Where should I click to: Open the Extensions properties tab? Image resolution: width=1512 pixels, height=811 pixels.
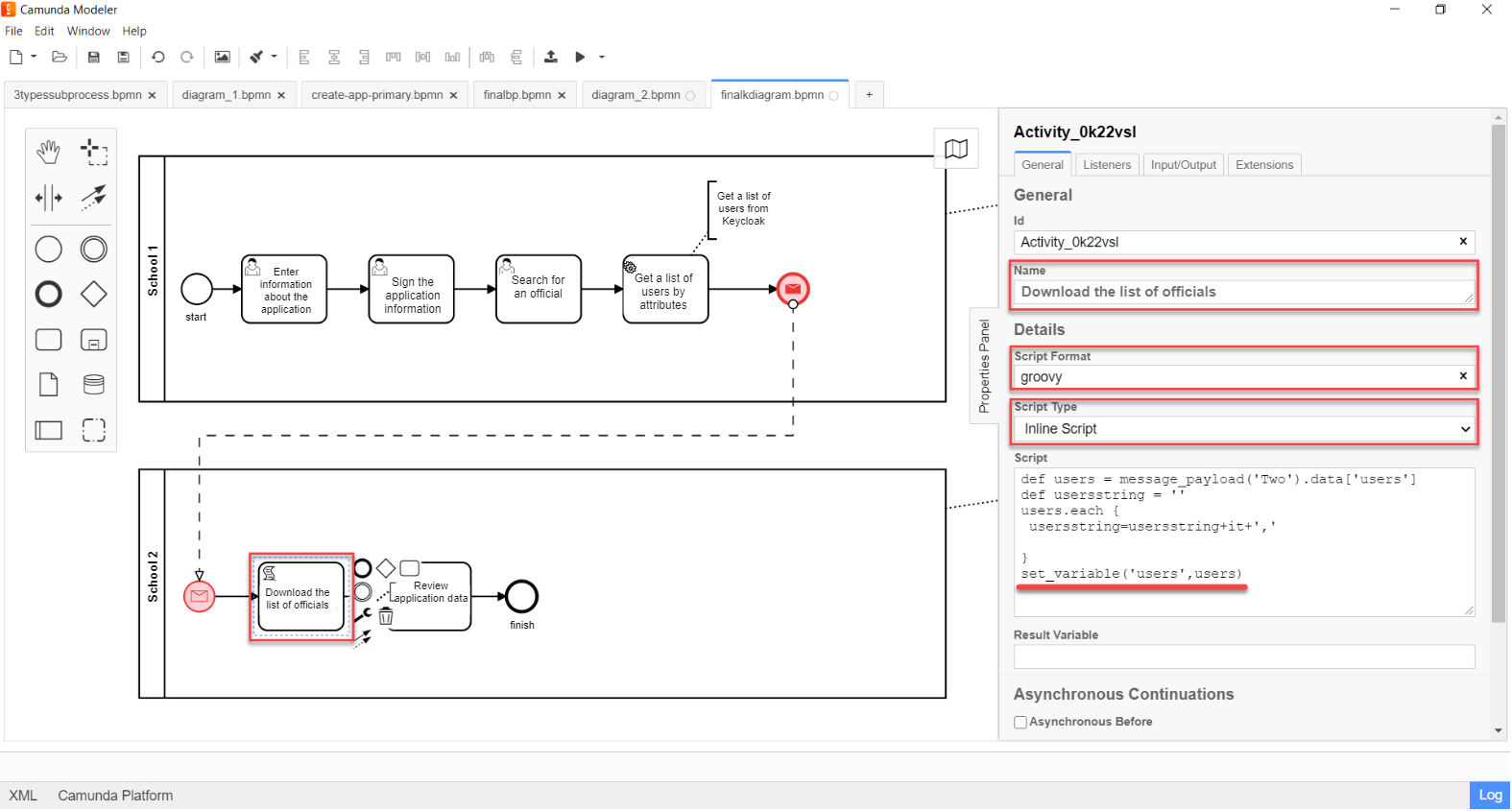(1264, 165)
